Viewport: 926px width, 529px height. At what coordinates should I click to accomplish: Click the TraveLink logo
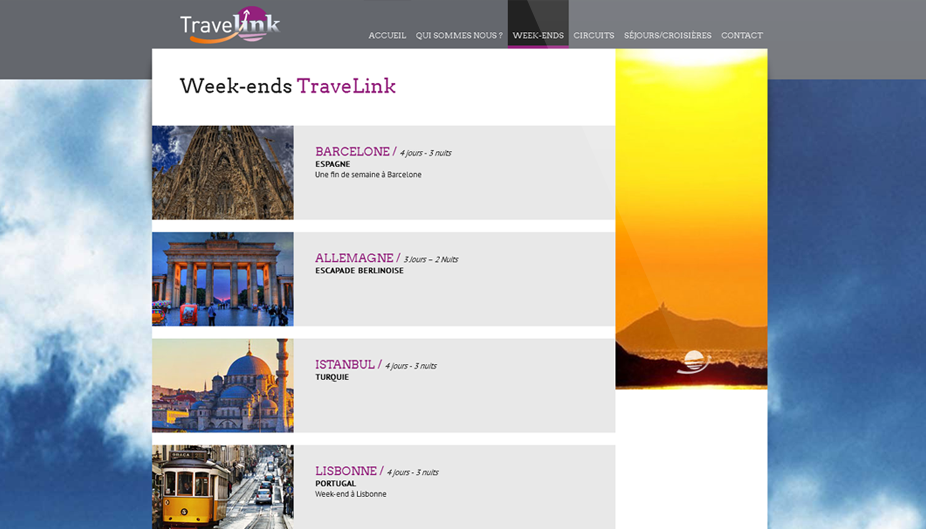point(230,25)
